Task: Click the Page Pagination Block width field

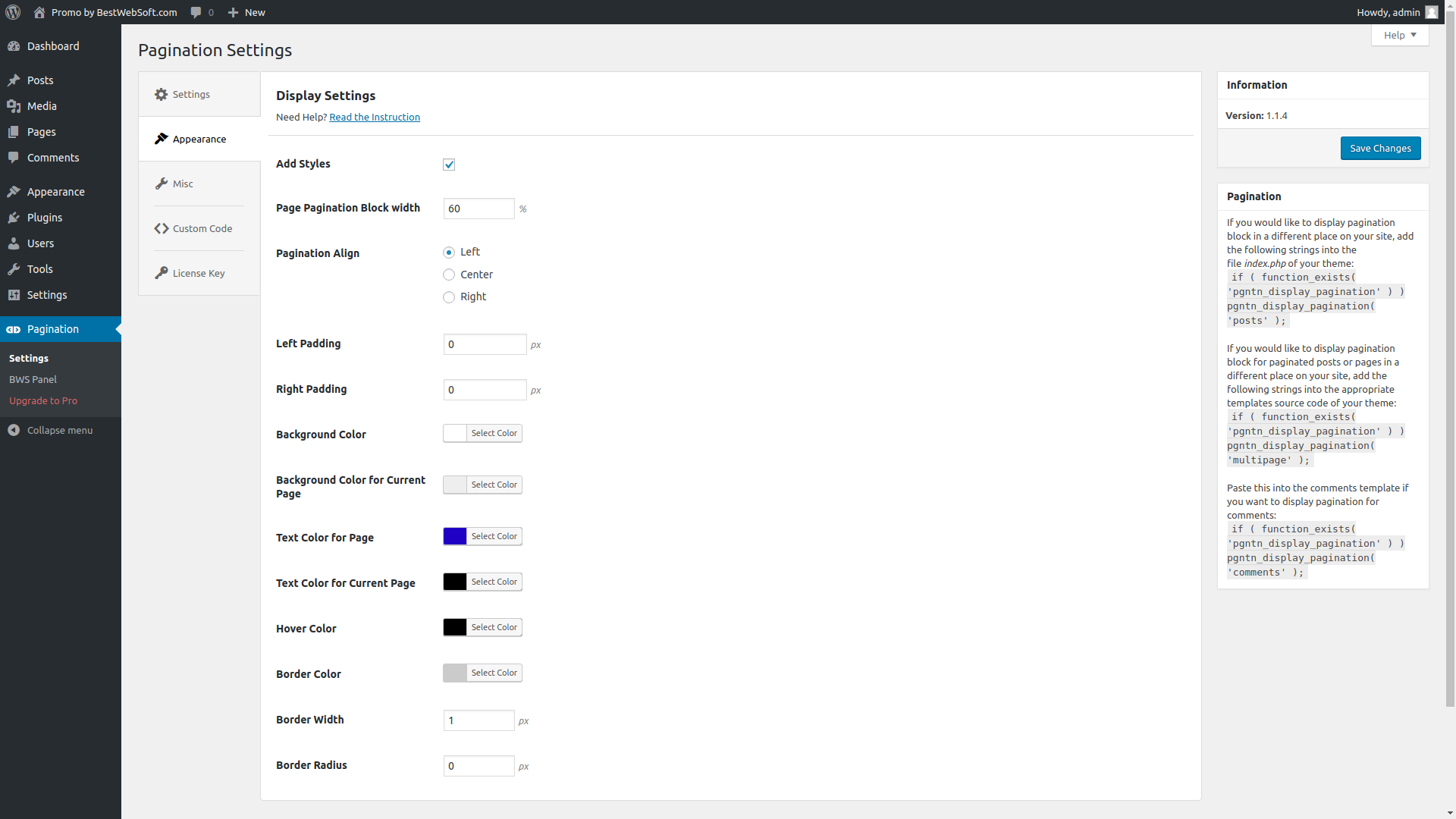Action: tap(479, 209)
